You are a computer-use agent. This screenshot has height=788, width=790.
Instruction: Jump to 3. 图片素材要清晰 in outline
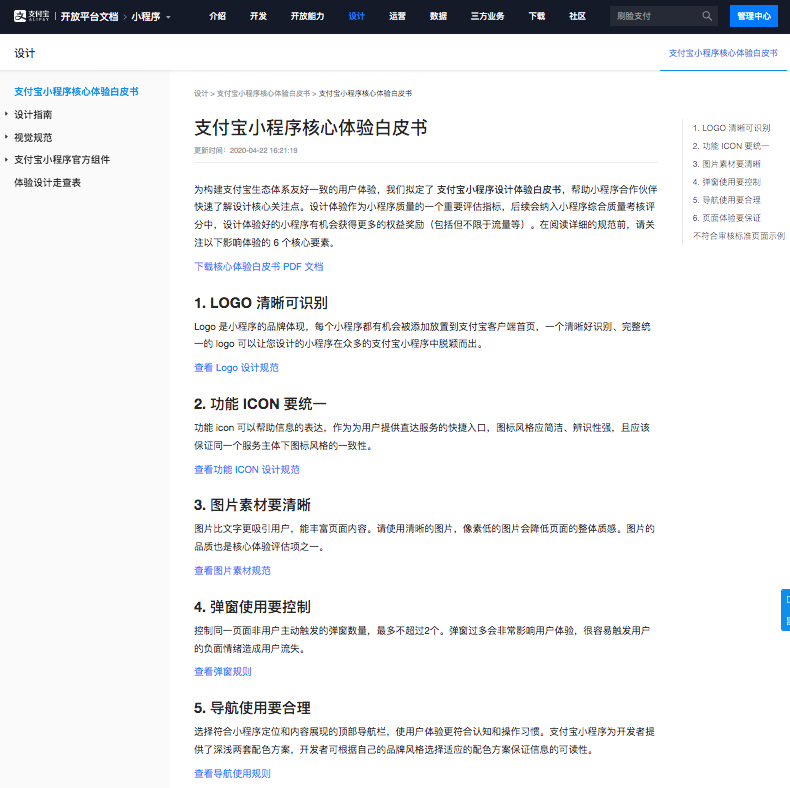727,164
